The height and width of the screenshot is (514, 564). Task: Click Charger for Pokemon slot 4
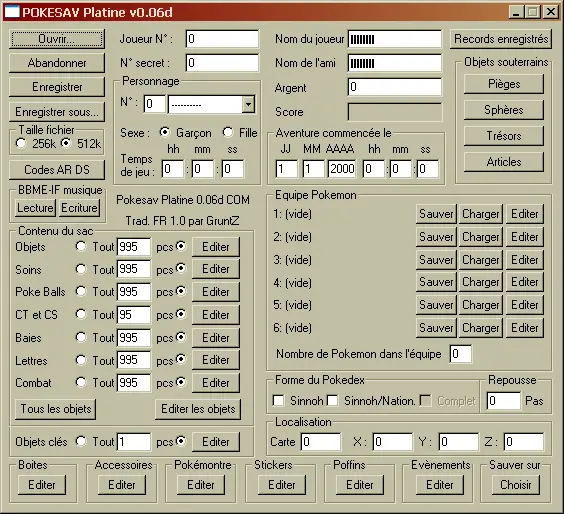coord(481,282)
